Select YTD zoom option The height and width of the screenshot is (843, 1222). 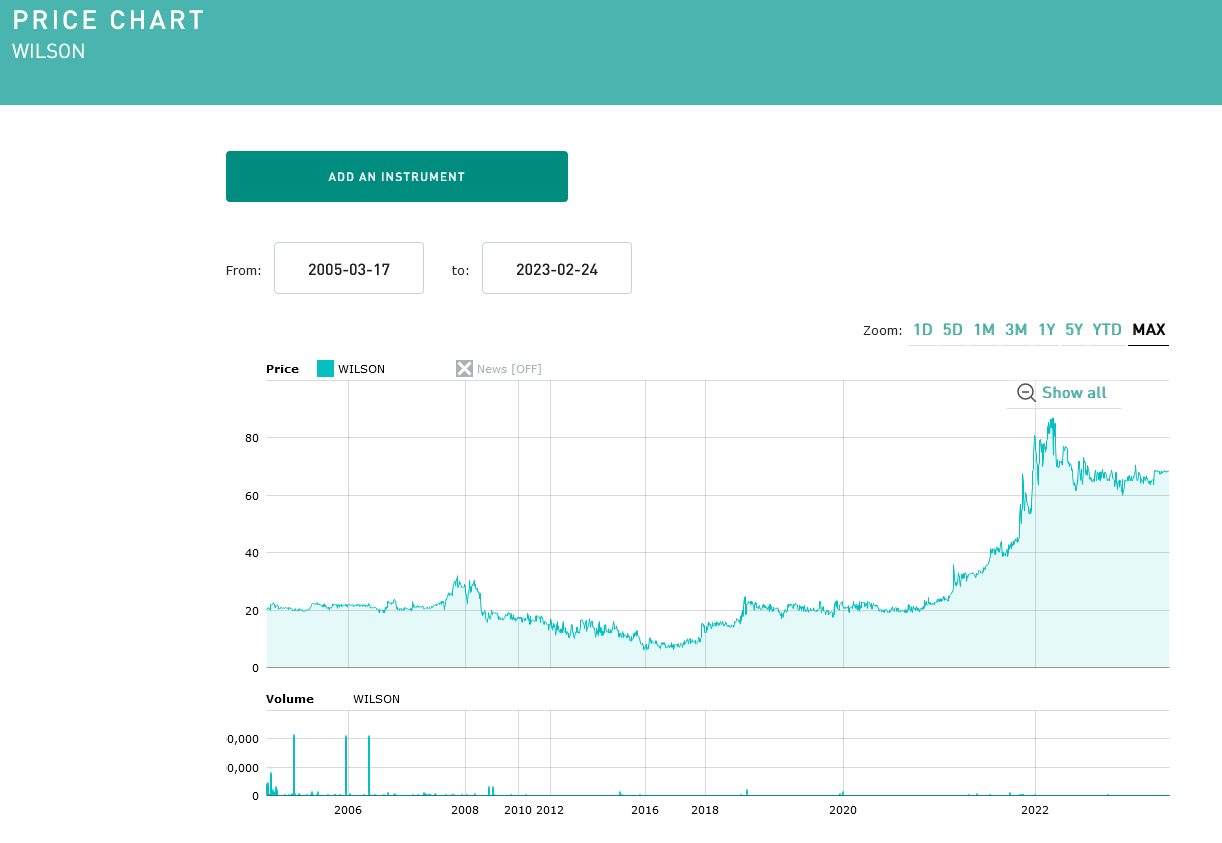1107,330
